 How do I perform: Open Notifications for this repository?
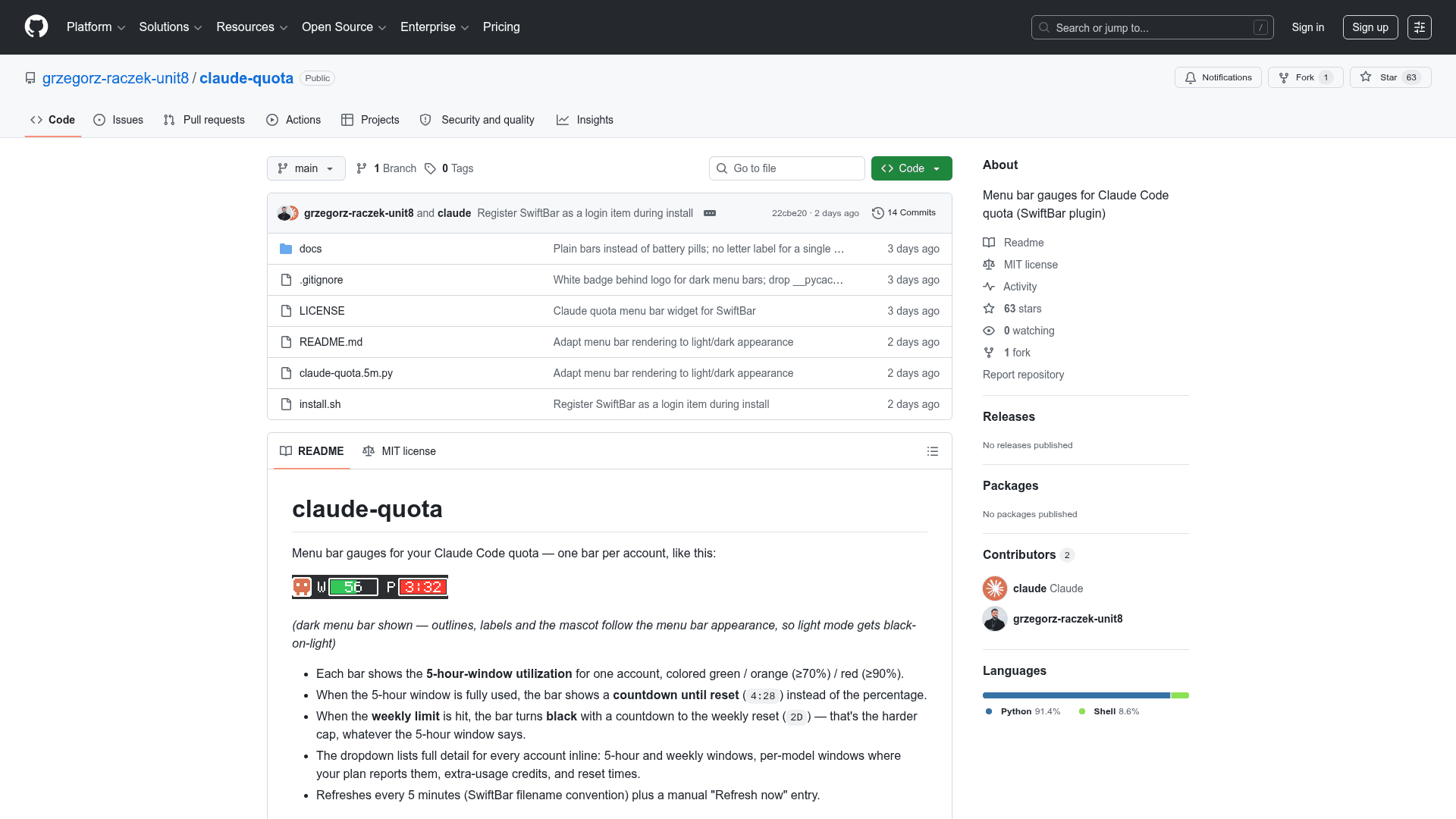(1218, 77)
